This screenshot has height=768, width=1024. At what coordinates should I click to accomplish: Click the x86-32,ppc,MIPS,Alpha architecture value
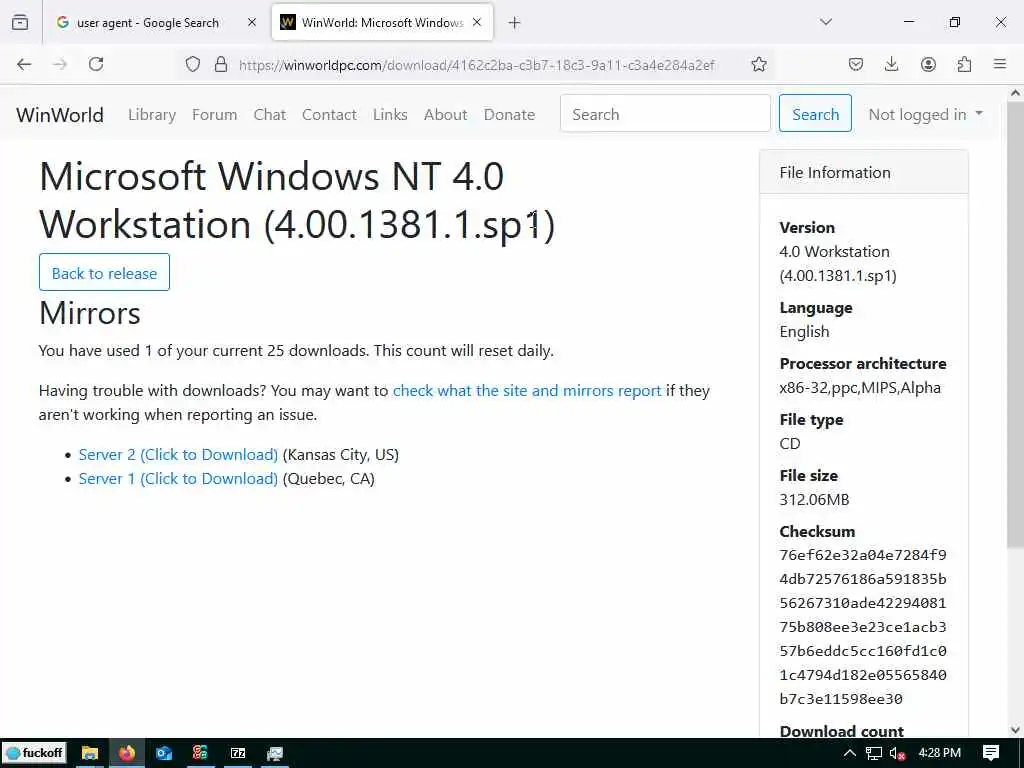point(860,388)
